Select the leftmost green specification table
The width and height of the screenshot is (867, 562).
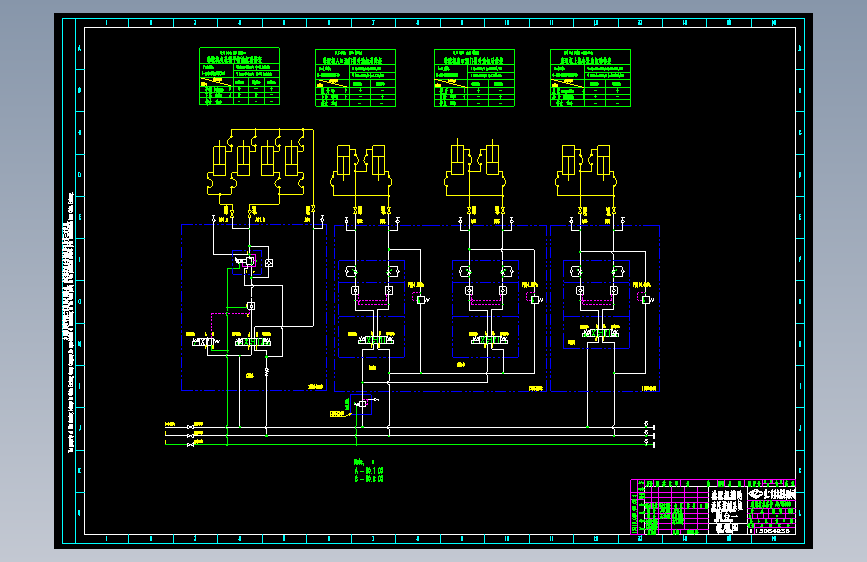point(239,76)
